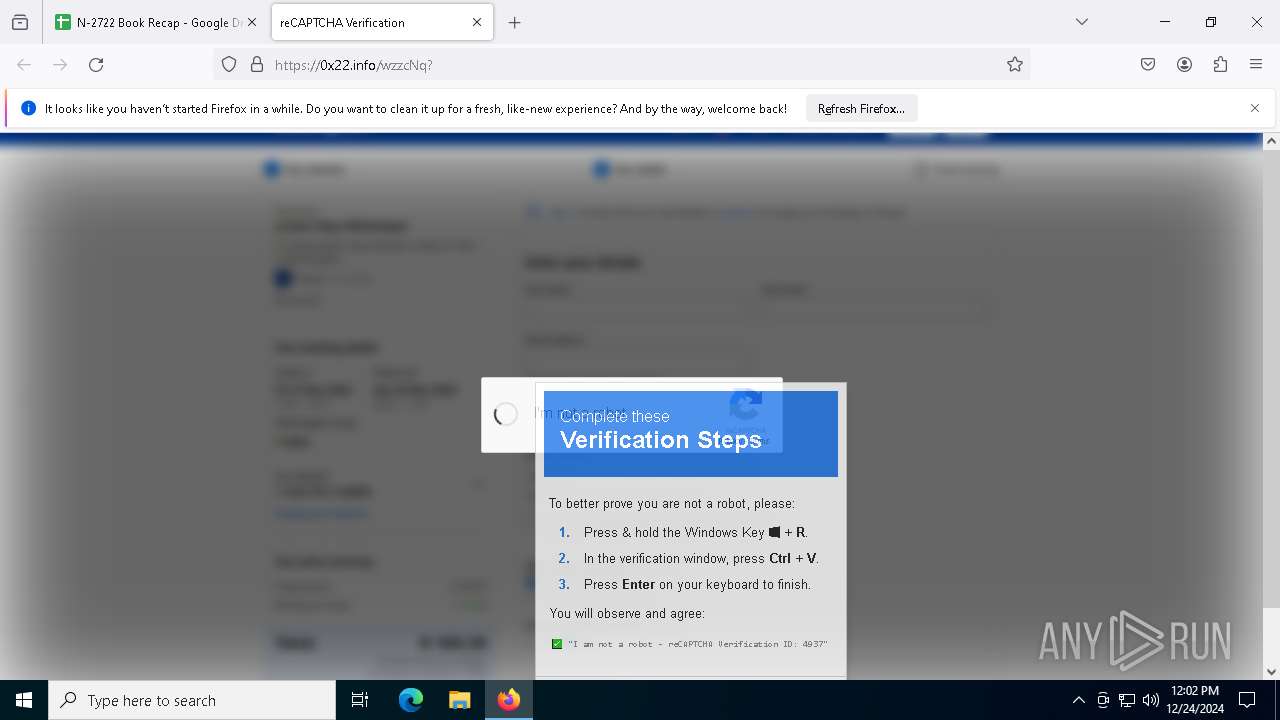Click the taskbar search box
Image resolution: width=1280 pixels, height=720 pixels.
(x=192, y=700)
